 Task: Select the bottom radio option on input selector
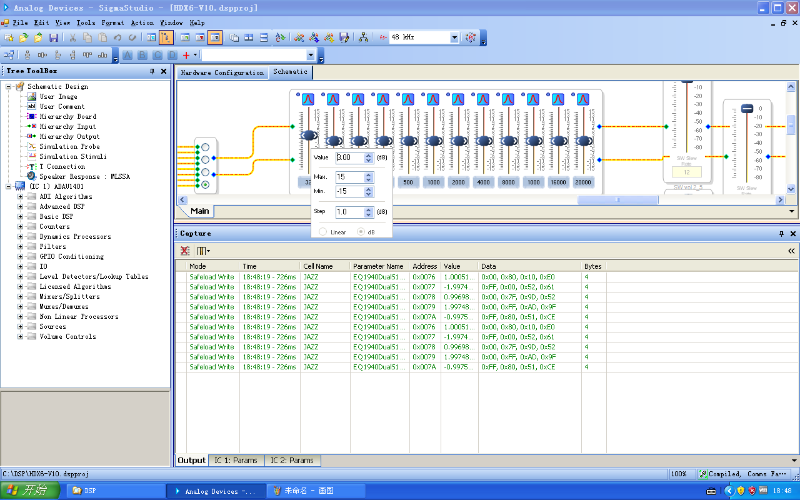click(205, 185)
